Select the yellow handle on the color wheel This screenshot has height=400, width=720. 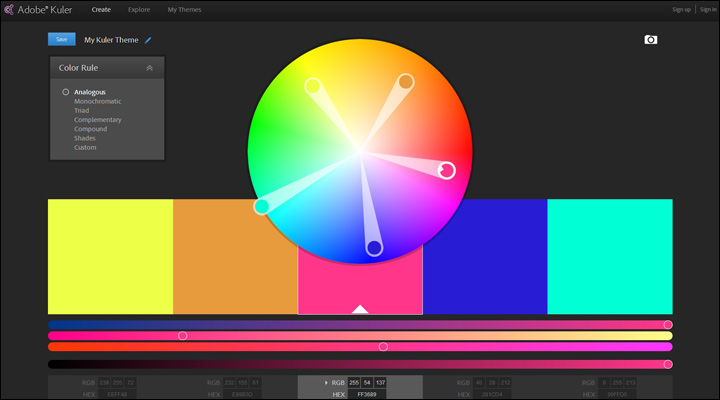click(x=312, y=86)
